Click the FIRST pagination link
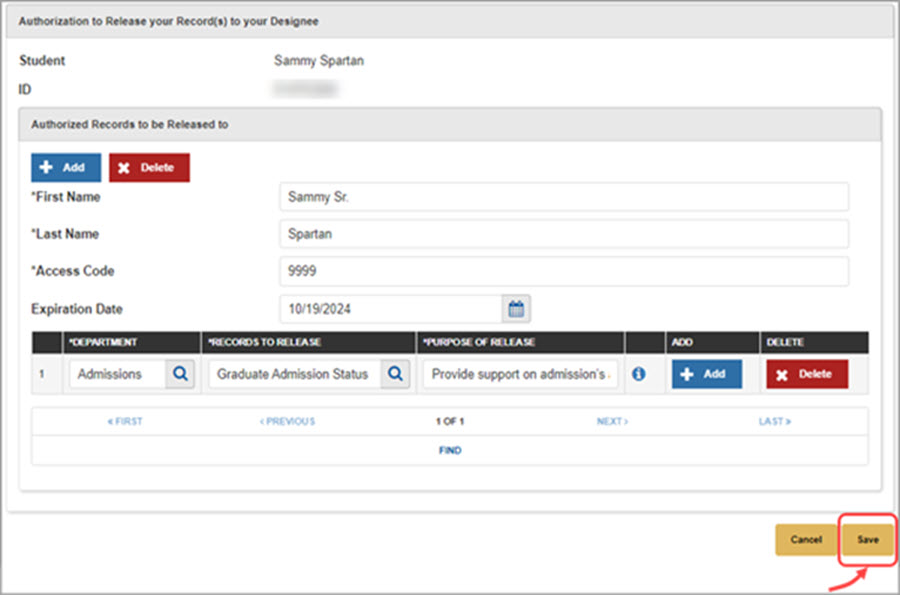Screen dimensions: 900x595 125,421
